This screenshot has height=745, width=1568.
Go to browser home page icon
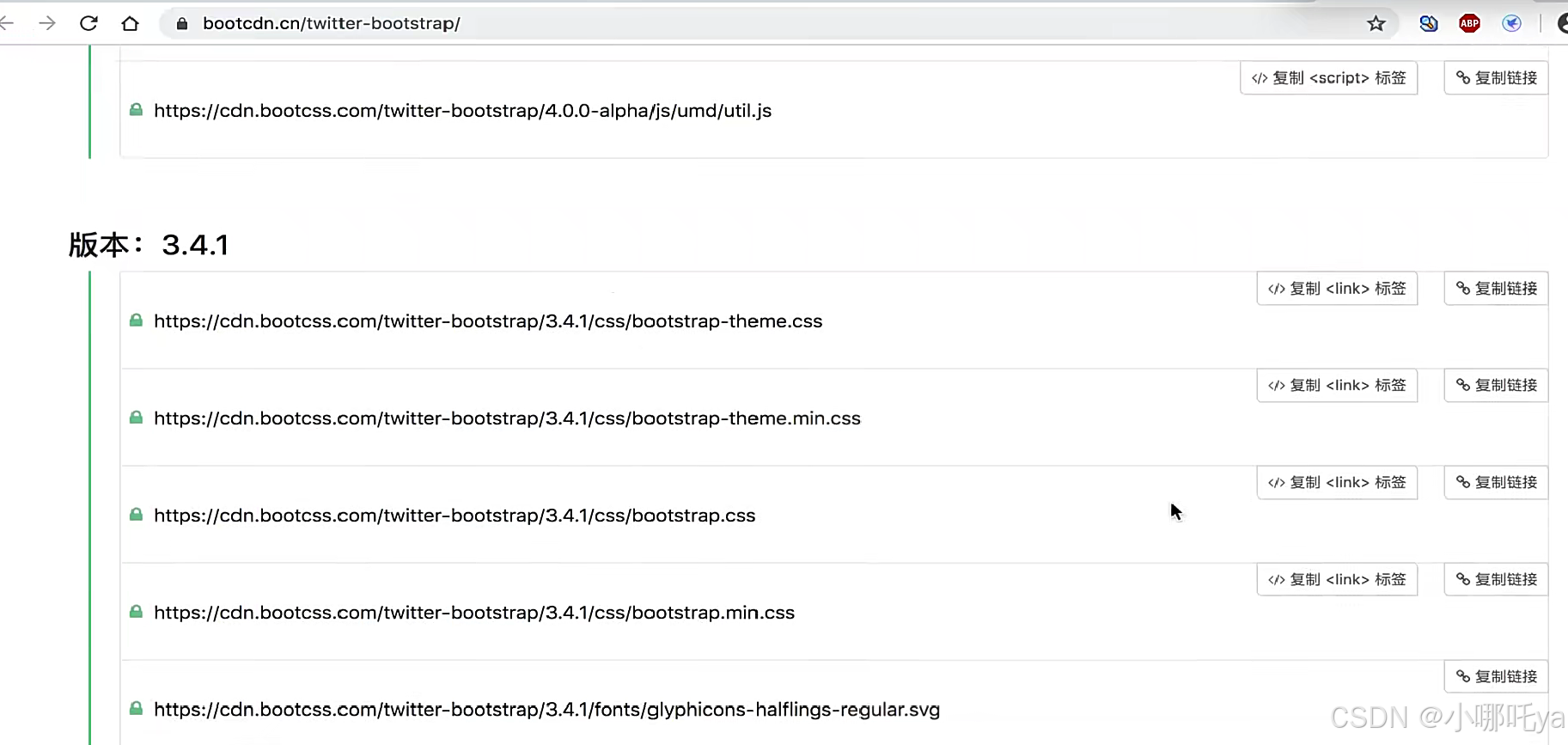click(130, 23)
